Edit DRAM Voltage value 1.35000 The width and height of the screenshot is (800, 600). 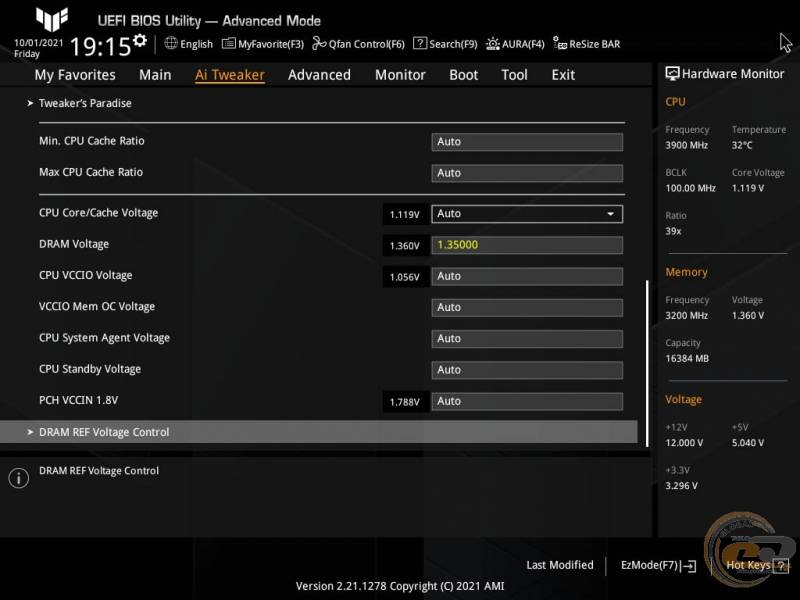click(x=527, y=245)
